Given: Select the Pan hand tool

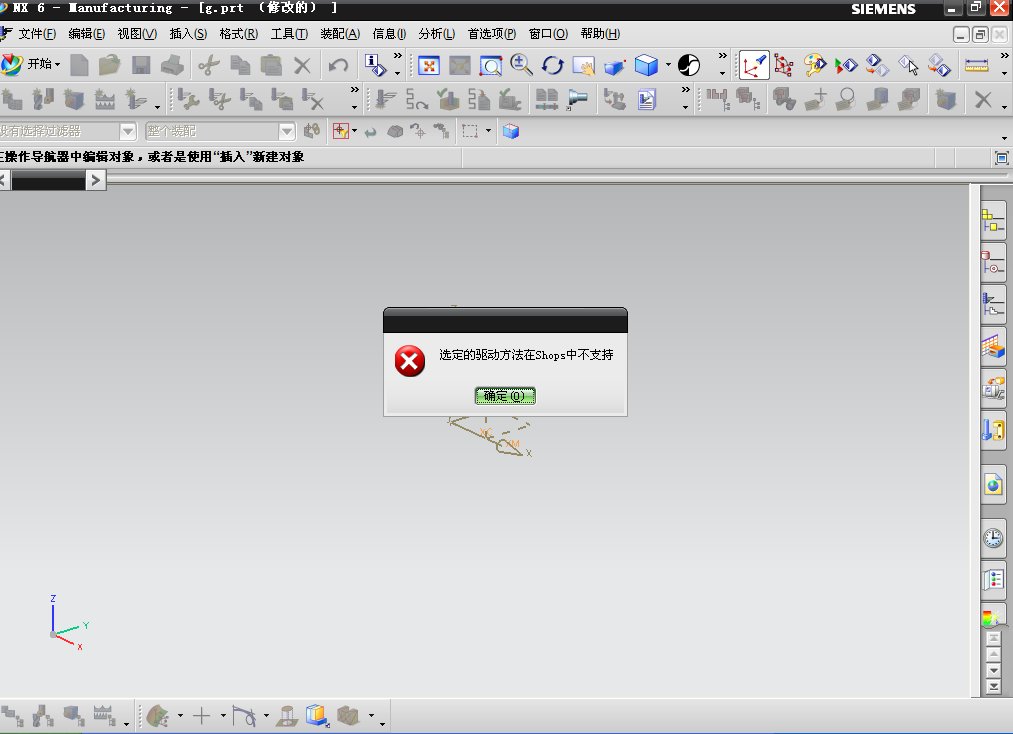Looking at the screenshot, I should (x=583, y=65).
